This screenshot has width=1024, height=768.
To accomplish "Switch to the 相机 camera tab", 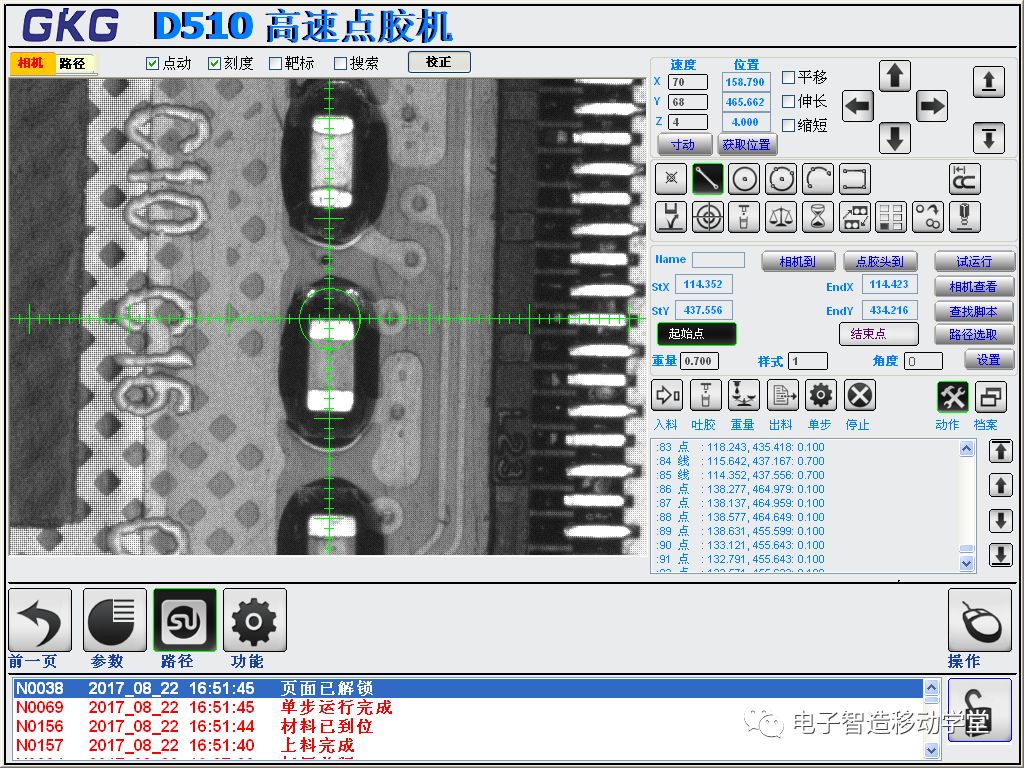I will coord(31,63).
